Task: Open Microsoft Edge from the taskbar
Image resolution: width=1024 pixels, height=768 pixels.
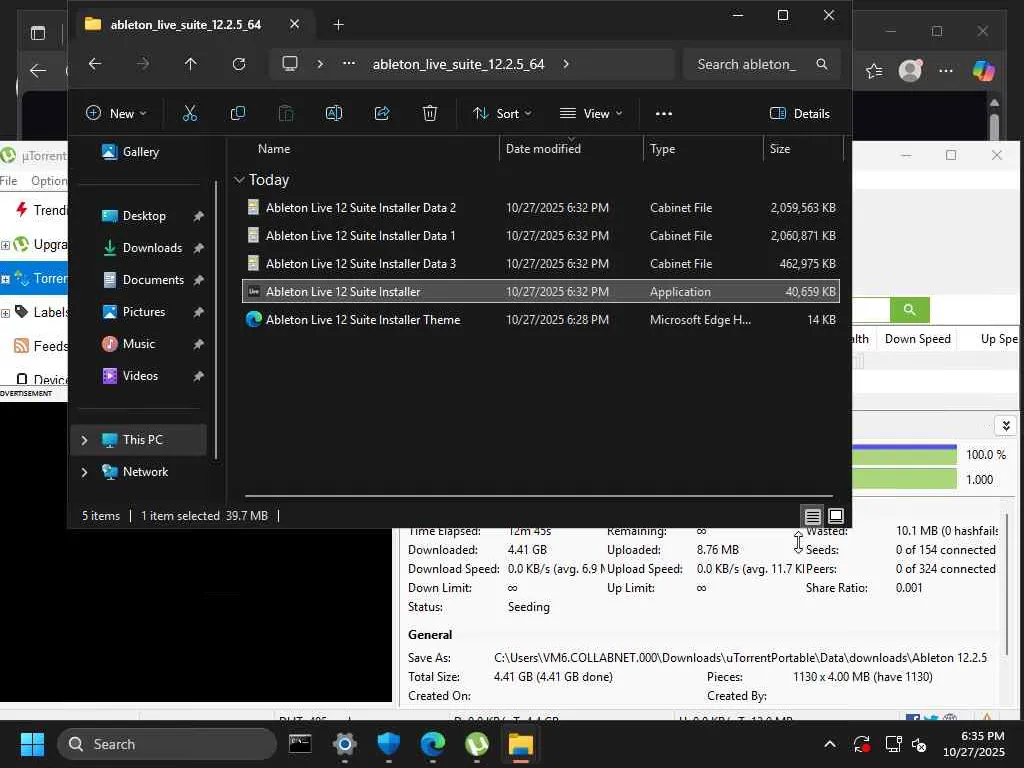Action: click(x=432, y=744)
